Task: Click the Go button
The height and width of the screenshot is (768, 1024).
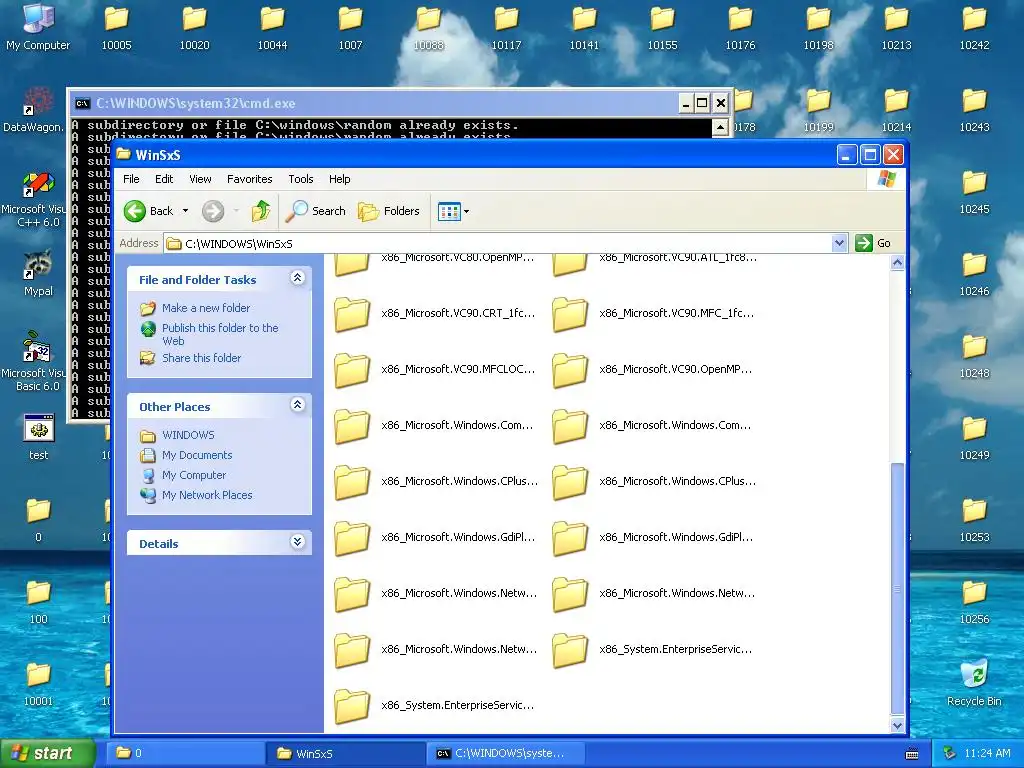Action: [873, 243]
